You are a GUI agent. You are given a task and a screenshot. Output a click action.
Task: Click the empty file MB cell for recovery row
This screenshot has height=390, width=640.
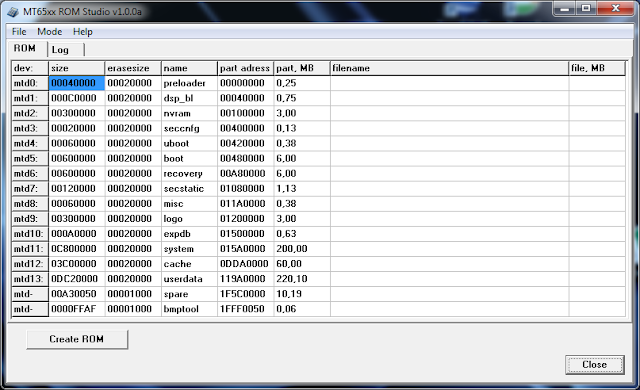597,174
